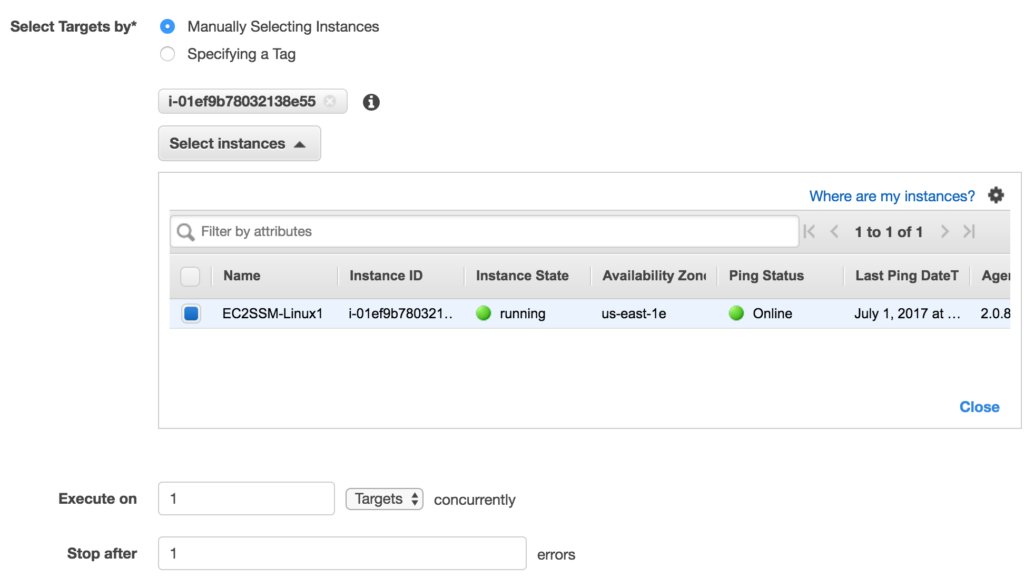The image size is (1024, 587).
Task: Close the instance selection panel
Action: pyautogui.click(x=979, y=407)
